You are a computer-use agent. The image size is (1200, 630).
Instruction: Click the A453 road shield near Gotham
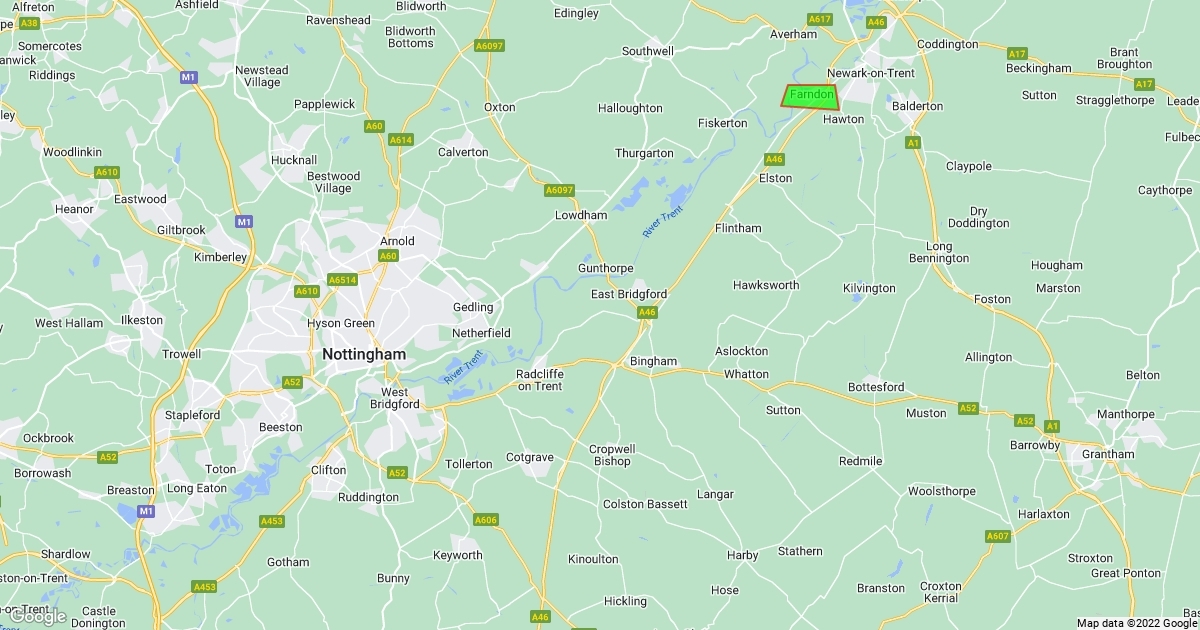272,521
